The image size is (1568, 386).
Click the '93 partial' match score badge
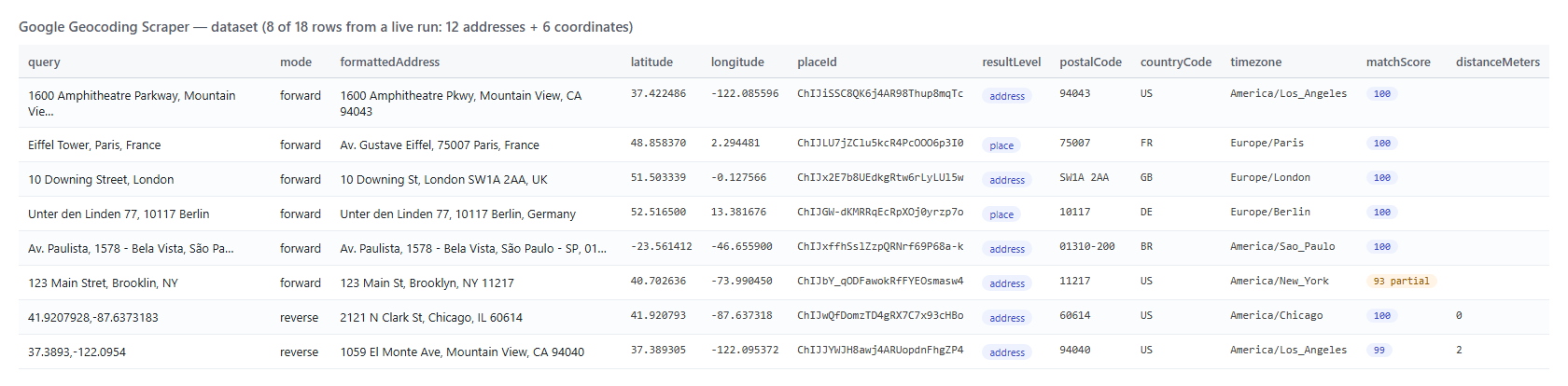(x=1401, y=281)
